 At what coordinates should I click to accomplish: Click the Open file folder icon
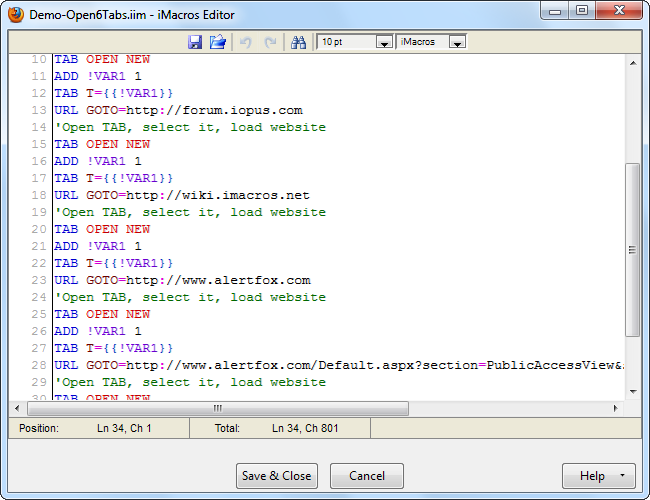click(218, 42)
